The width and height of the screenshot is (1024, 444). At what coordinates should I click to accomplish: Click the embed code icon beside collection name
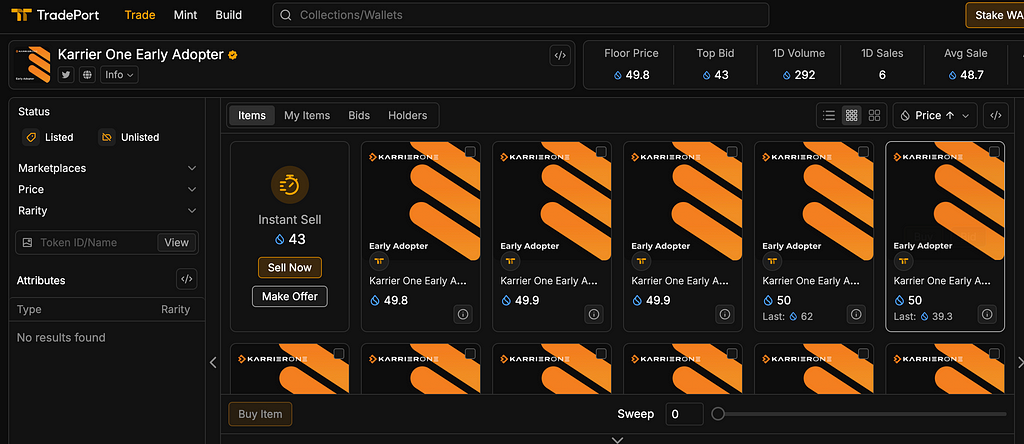point(560,56)
